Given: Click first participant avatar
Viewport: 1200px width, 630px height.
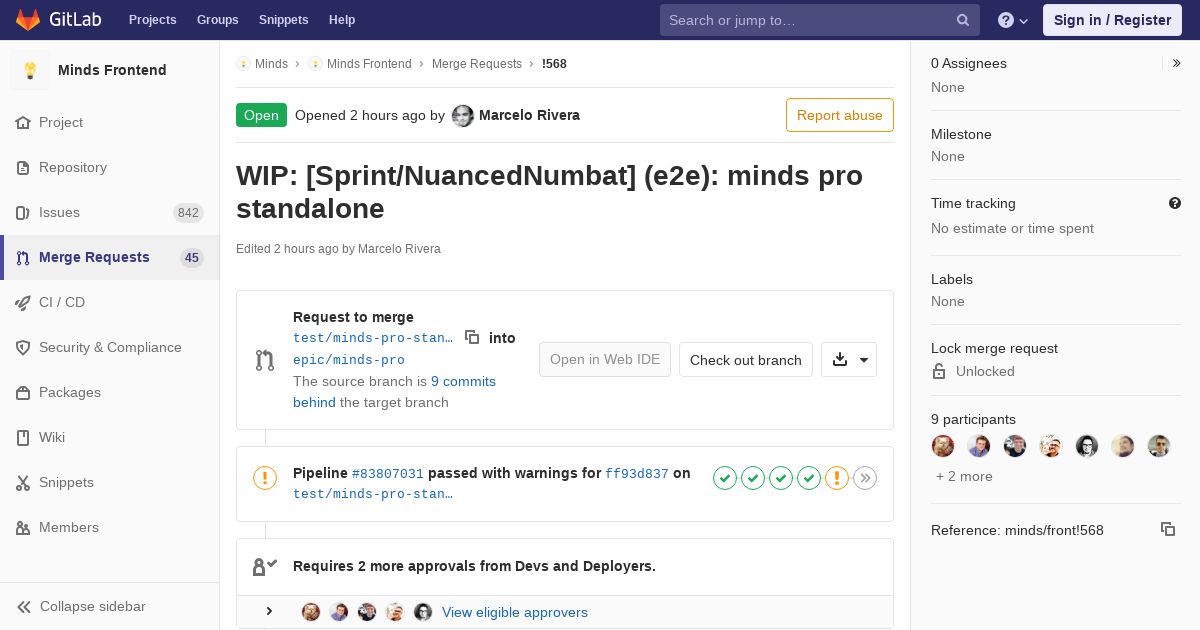Looking at the screenshot, I should (x=943, y=446).
